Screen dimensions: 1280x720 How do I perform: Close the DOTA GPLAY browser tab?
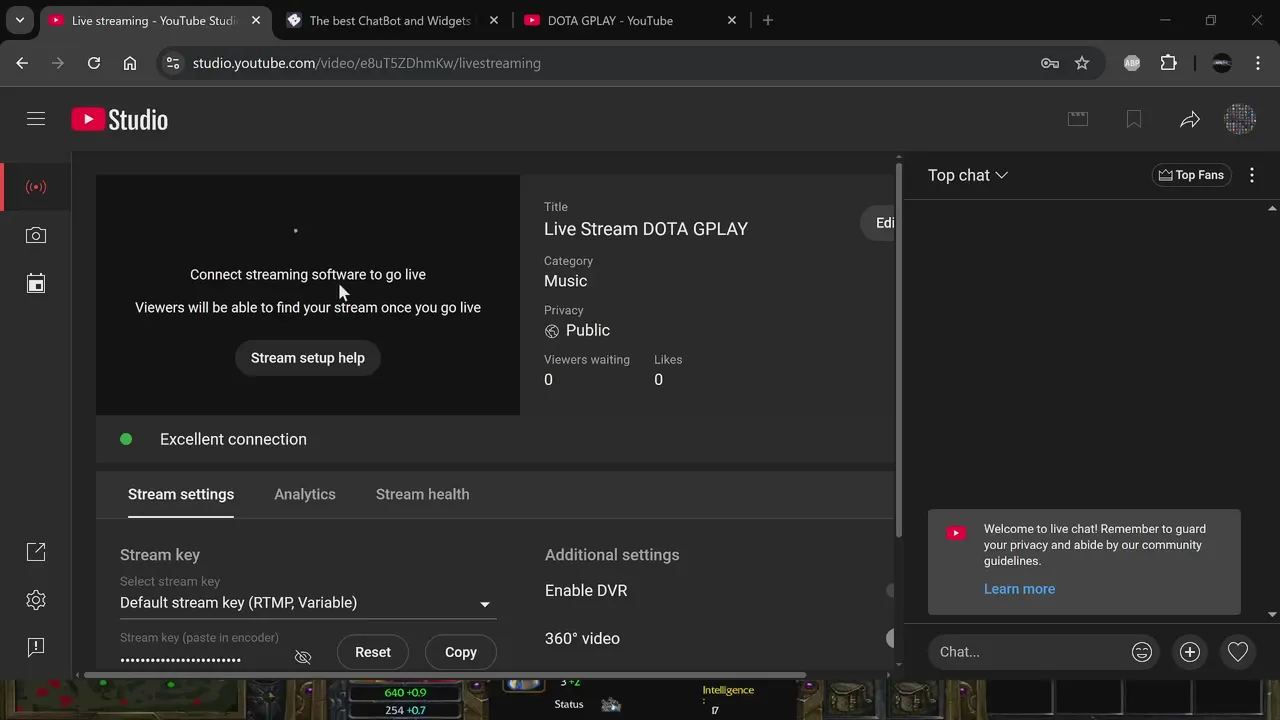click(732, 20)
